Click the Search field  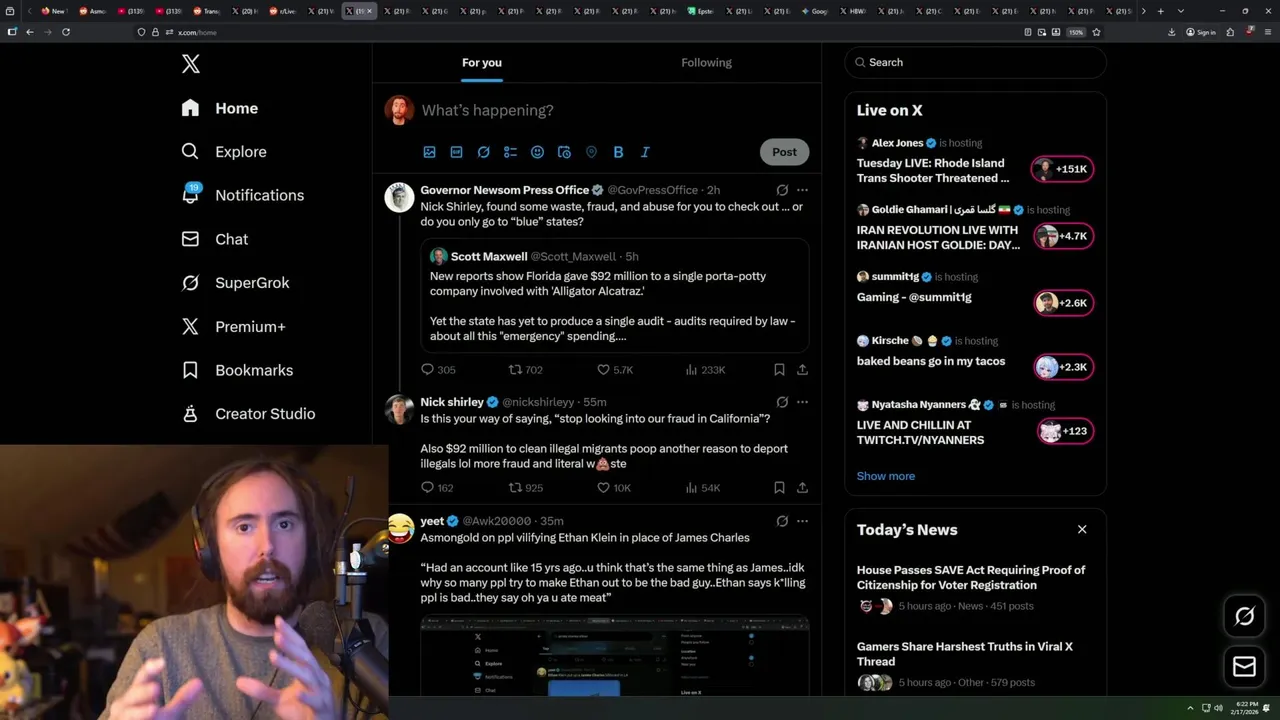pyautogui.click(x=975, y=62)
